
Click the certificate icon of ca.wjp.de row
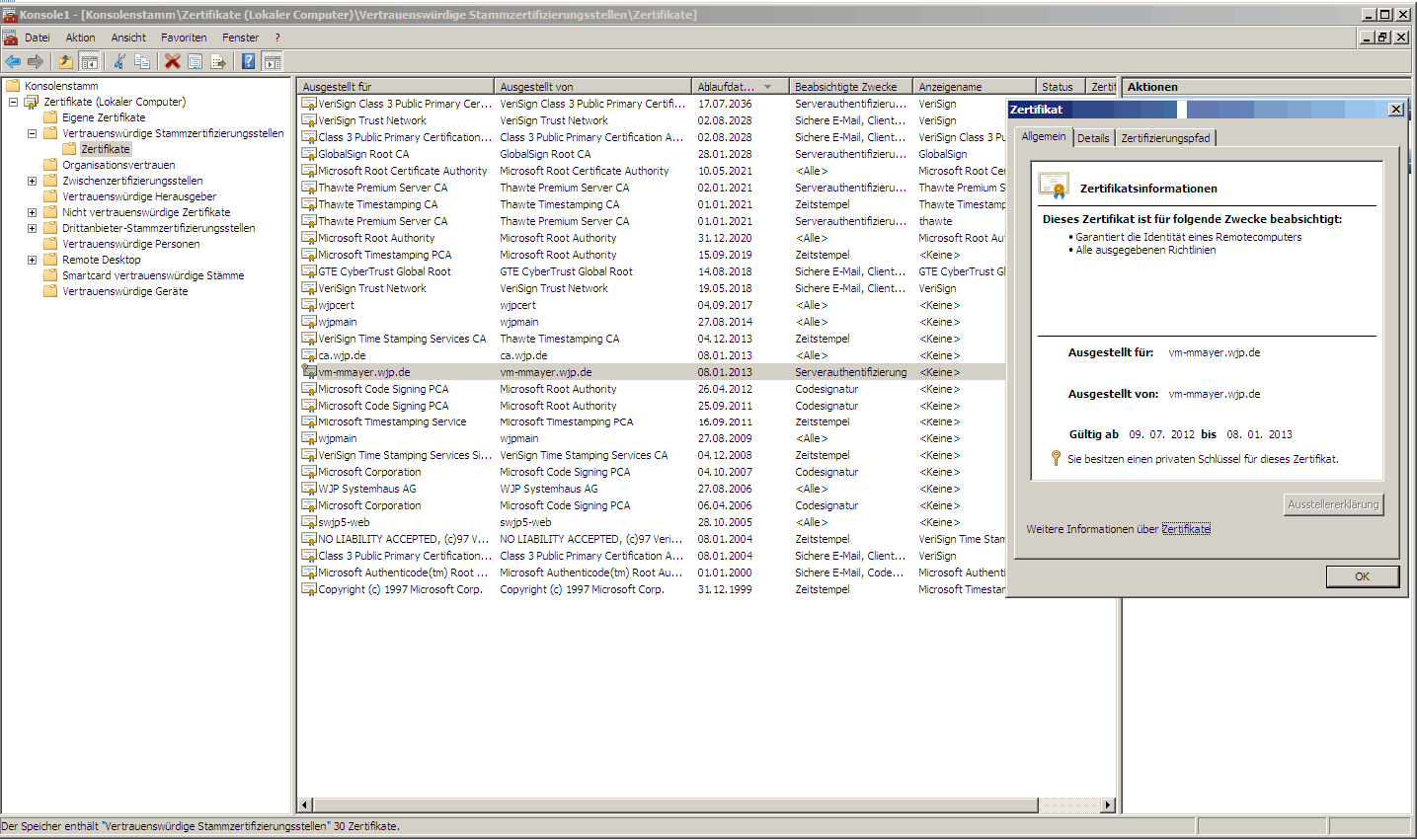click(x=309, y=355)
